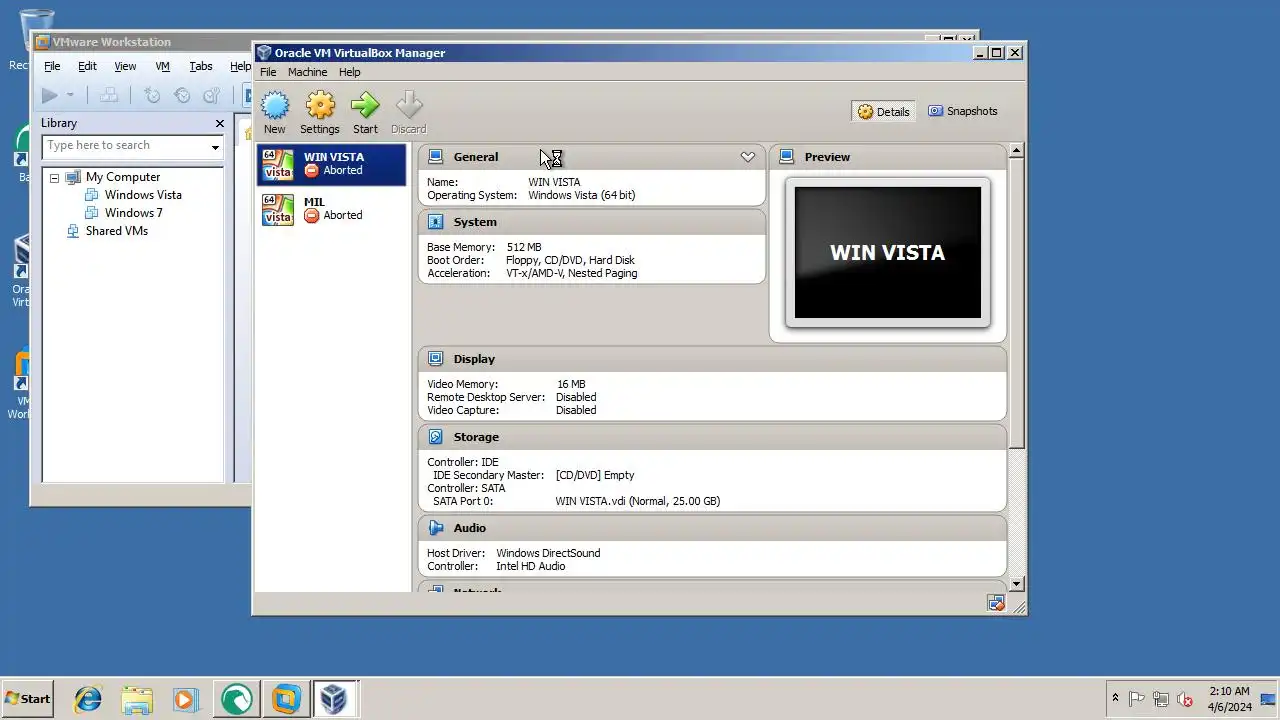Viewport: 1280px width, 720px height.
Task: Click the Preview section monitor icon
Action: (786, 157)
